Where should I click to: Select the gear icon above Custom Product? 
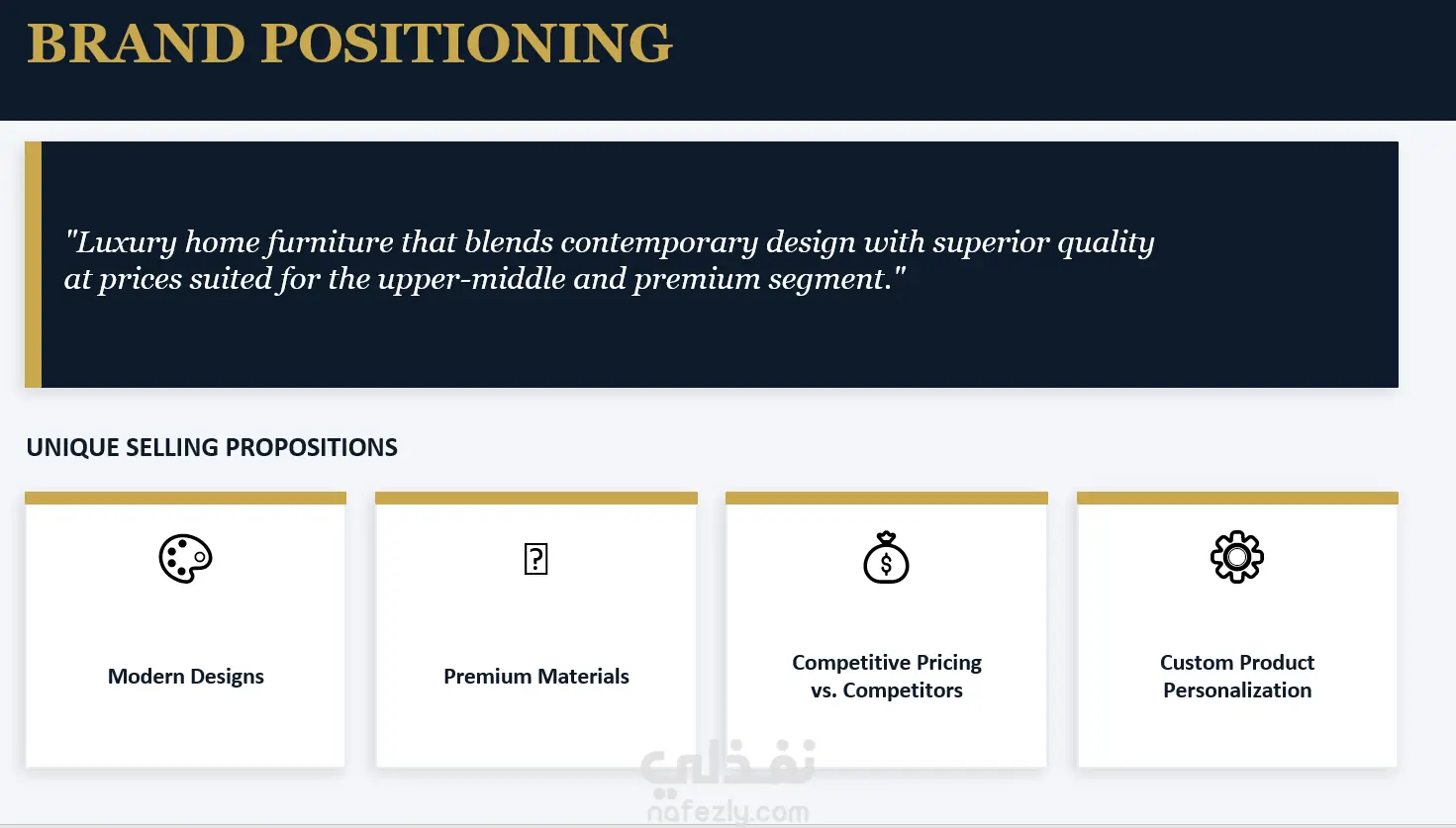pyautogui.click(x=1237, y=558)
